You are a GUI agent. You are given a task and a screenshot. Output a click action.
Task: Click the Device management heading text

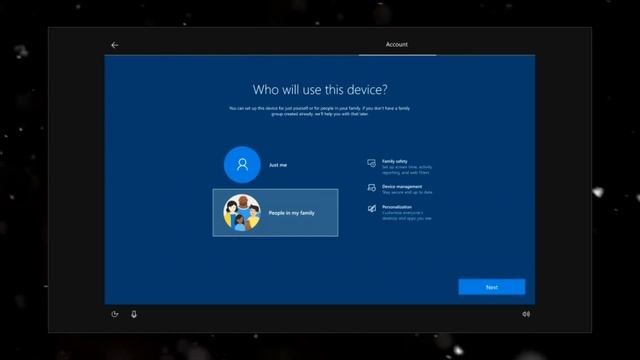[x=402, y=187]
